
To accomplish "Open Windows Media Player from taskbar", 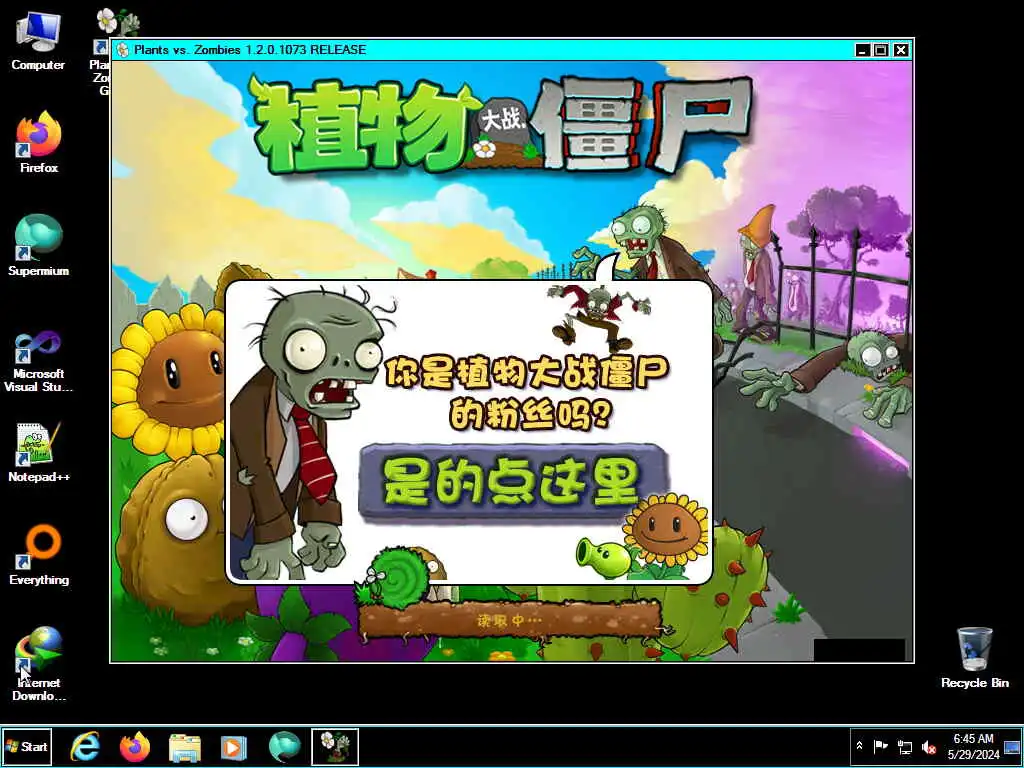I will [233, 747].
